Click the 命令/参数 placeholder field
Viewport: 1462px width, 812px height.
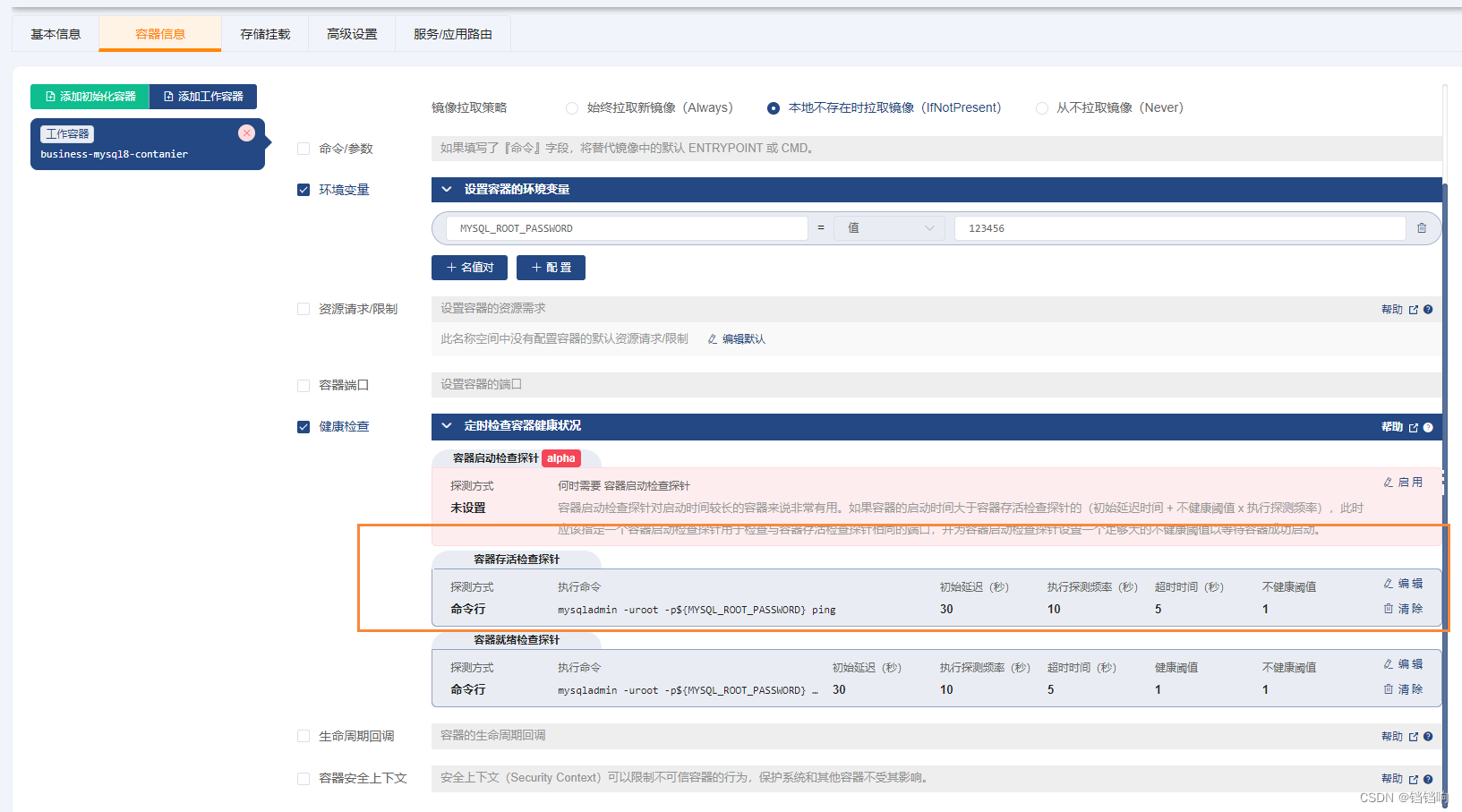[x=936, y=149]
